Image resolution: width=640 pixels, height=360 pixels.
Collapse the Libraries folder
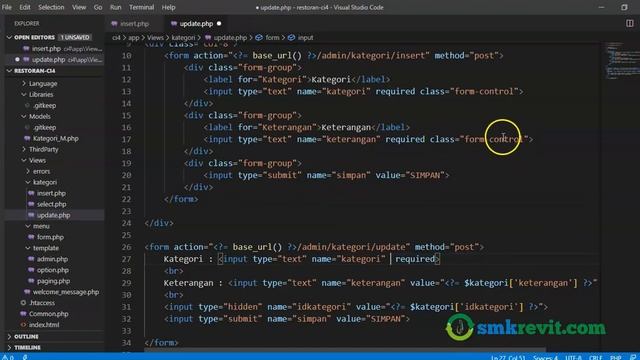[24, 94]
